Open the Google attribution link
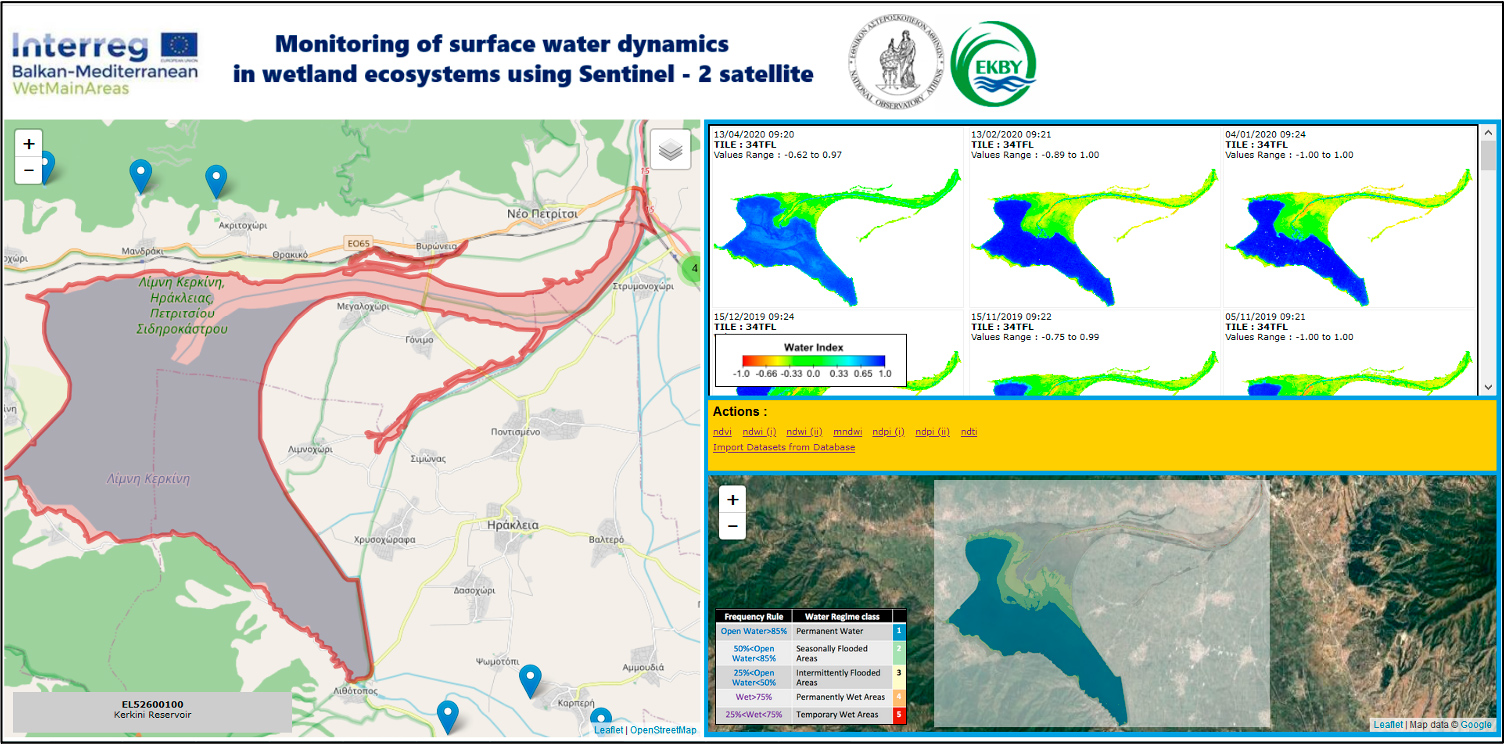1506x745 pixels. (1476, 725)
